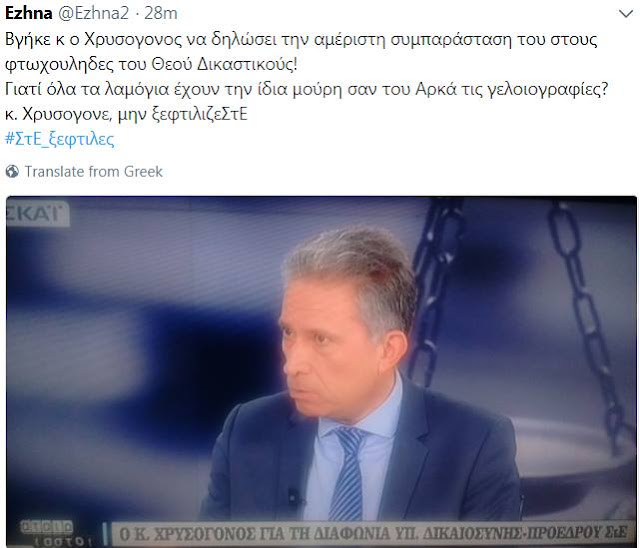Image resolution: width=640 pixels, height=548 pixels.
Task: Click the word Αρκά in the tweet
Action: pyautogui.click(x=436, y=89)
